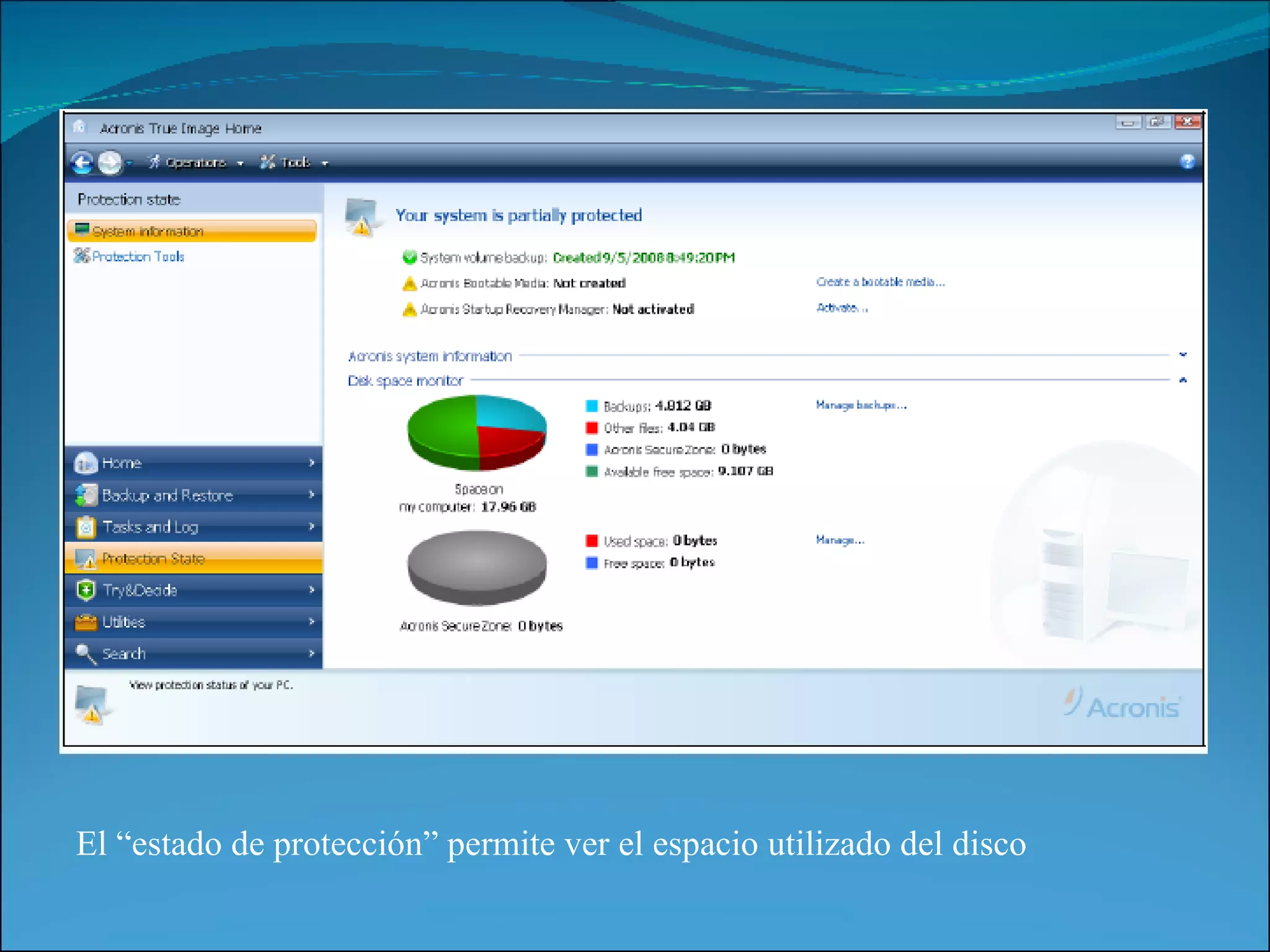Open the Home navigation panel
This screenshot has height=952, width=1270.
(x=193, y=462)
